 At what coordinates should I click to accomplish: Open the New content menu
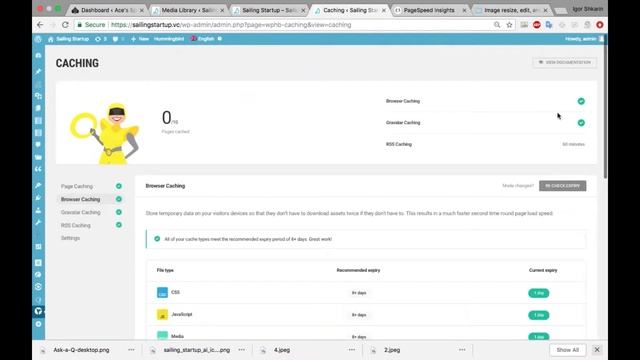coord(140,39)
